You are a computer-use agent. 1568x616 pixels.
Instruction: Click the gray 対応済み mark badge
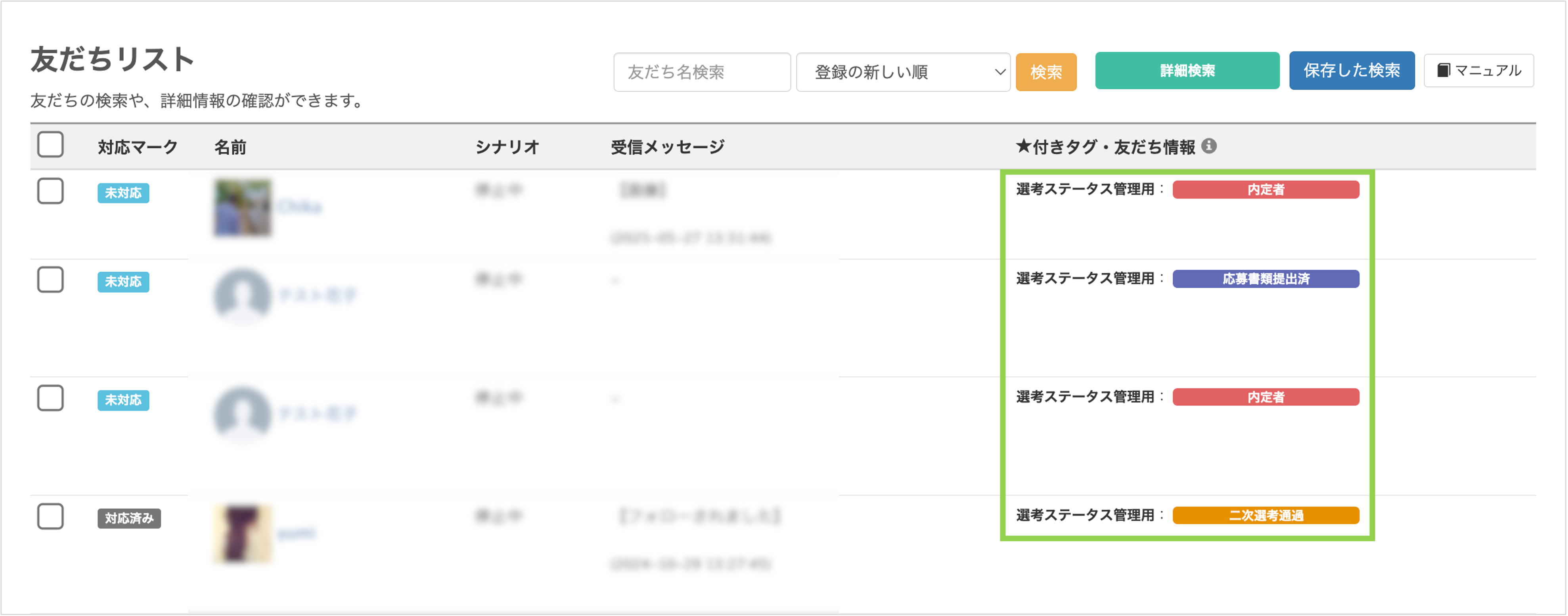129,518
